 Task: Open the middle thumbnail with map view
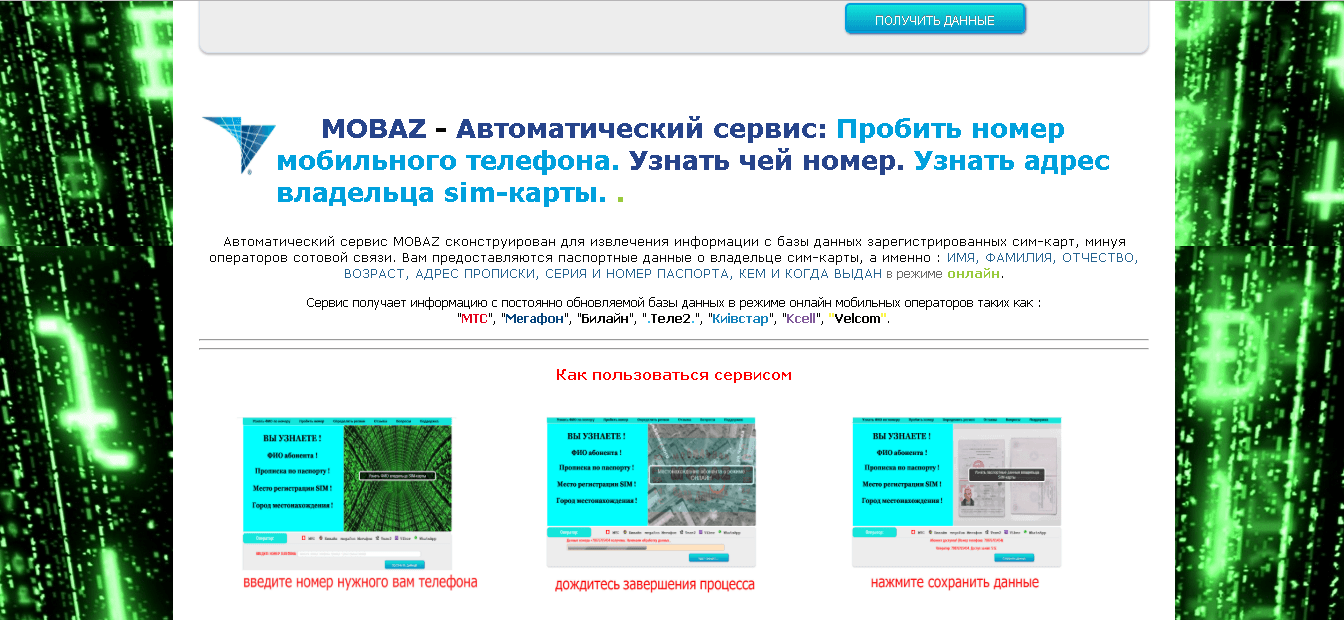click(651, 491)
